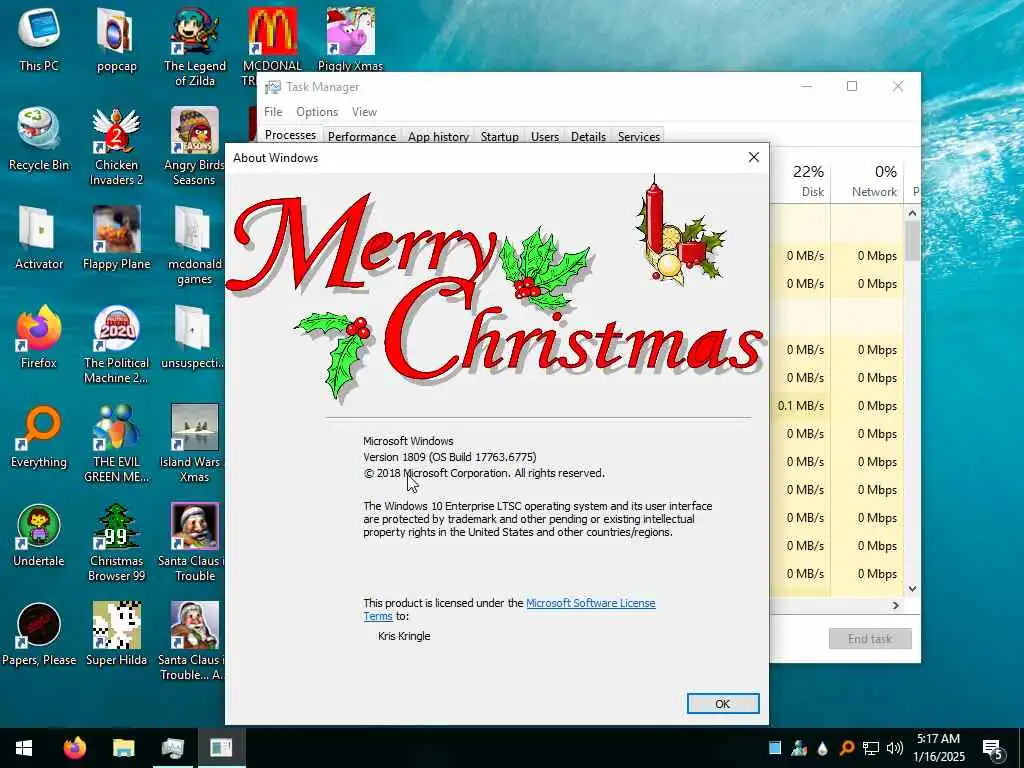Launch Undertale desktop shortcut

click(39, 534)
